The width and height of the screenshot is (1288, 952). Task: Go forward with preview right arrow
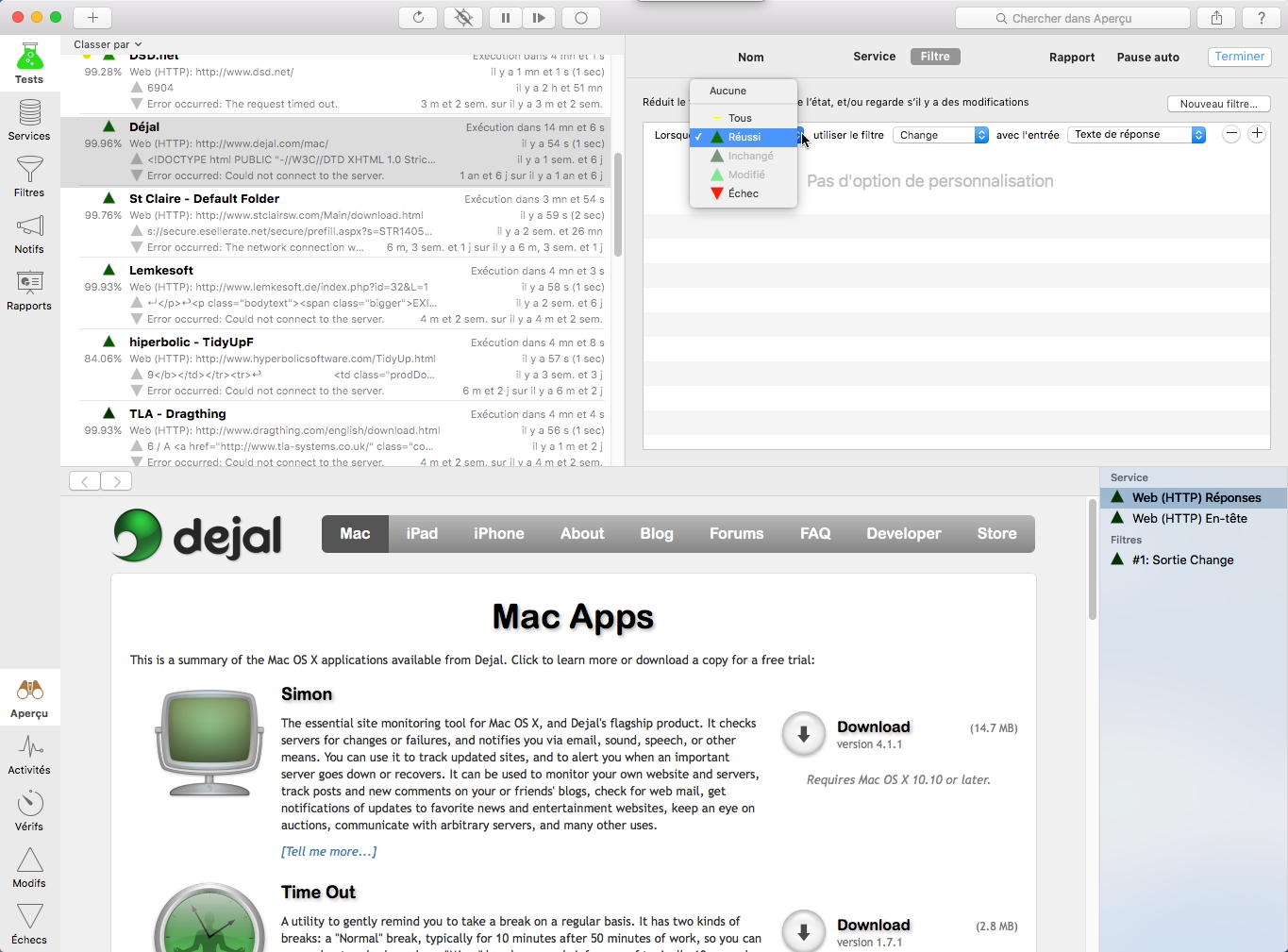116,481
